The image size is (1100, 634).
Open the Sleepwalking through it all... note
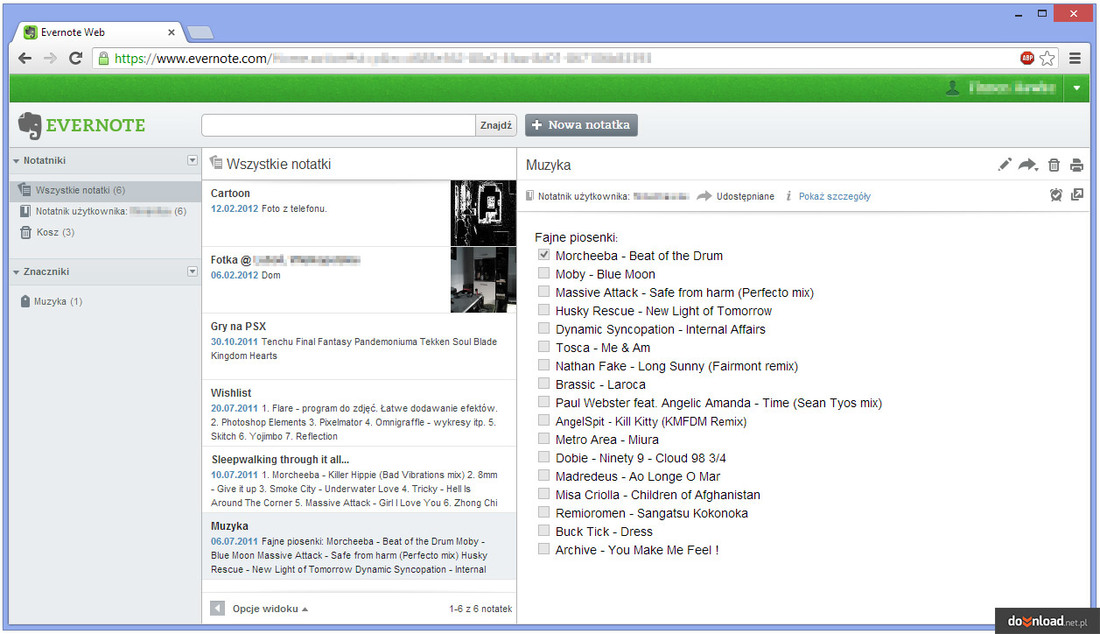359,480
